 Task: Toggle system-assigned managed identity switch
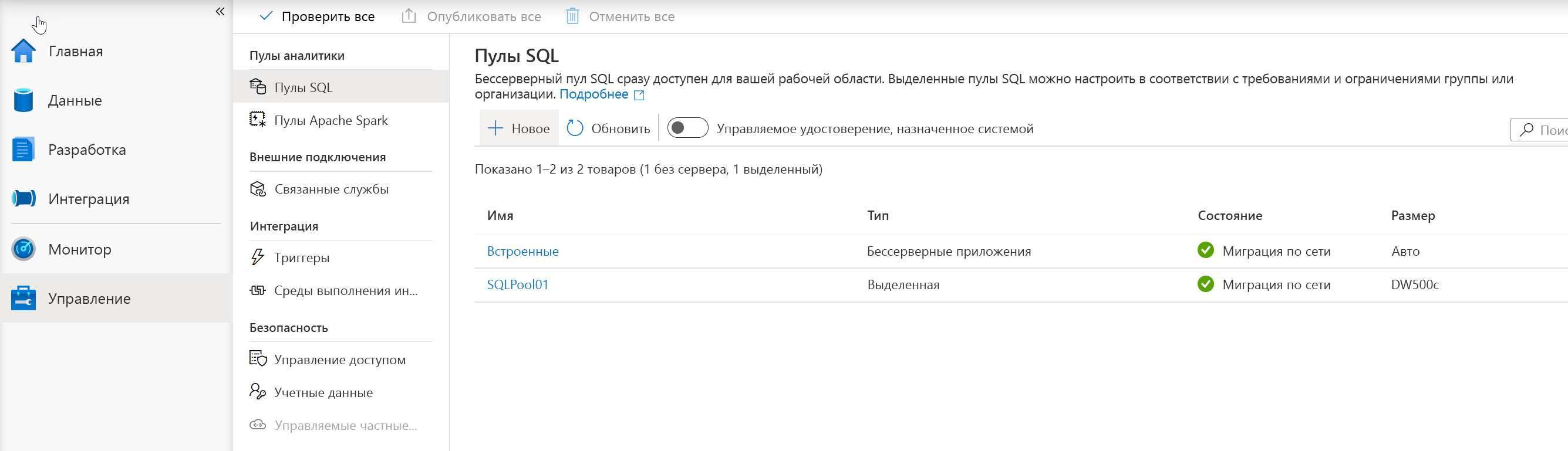pos(687,128)
